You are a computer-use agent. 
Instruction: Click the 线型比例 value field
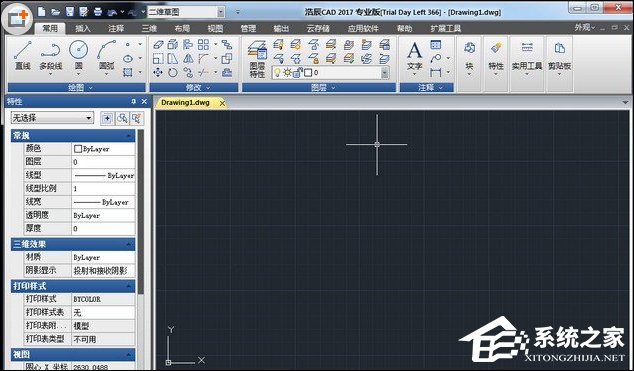coord(104,189)
